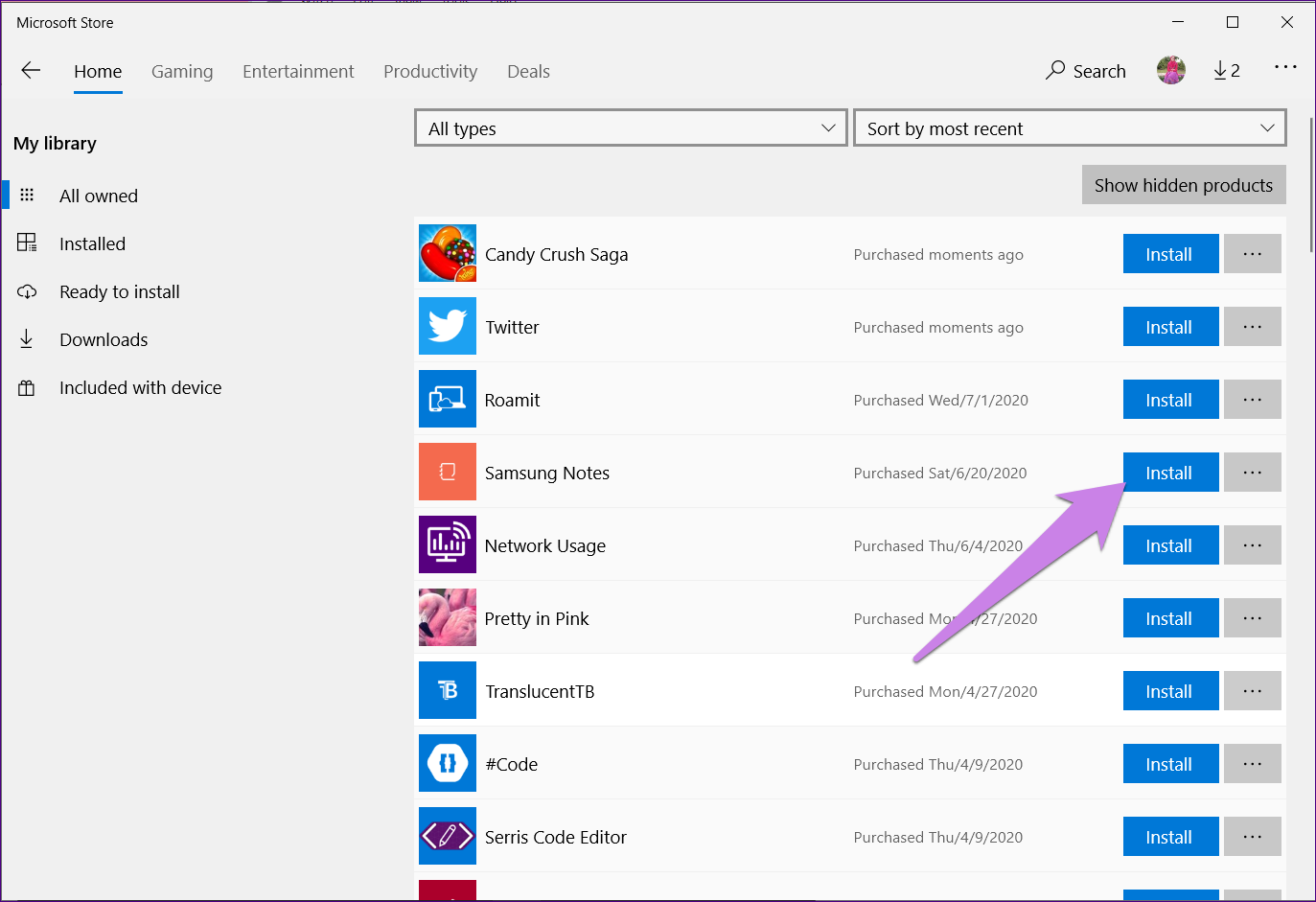Install Samsung Notes
The image size is (1316, 902).
[1170, 473]
